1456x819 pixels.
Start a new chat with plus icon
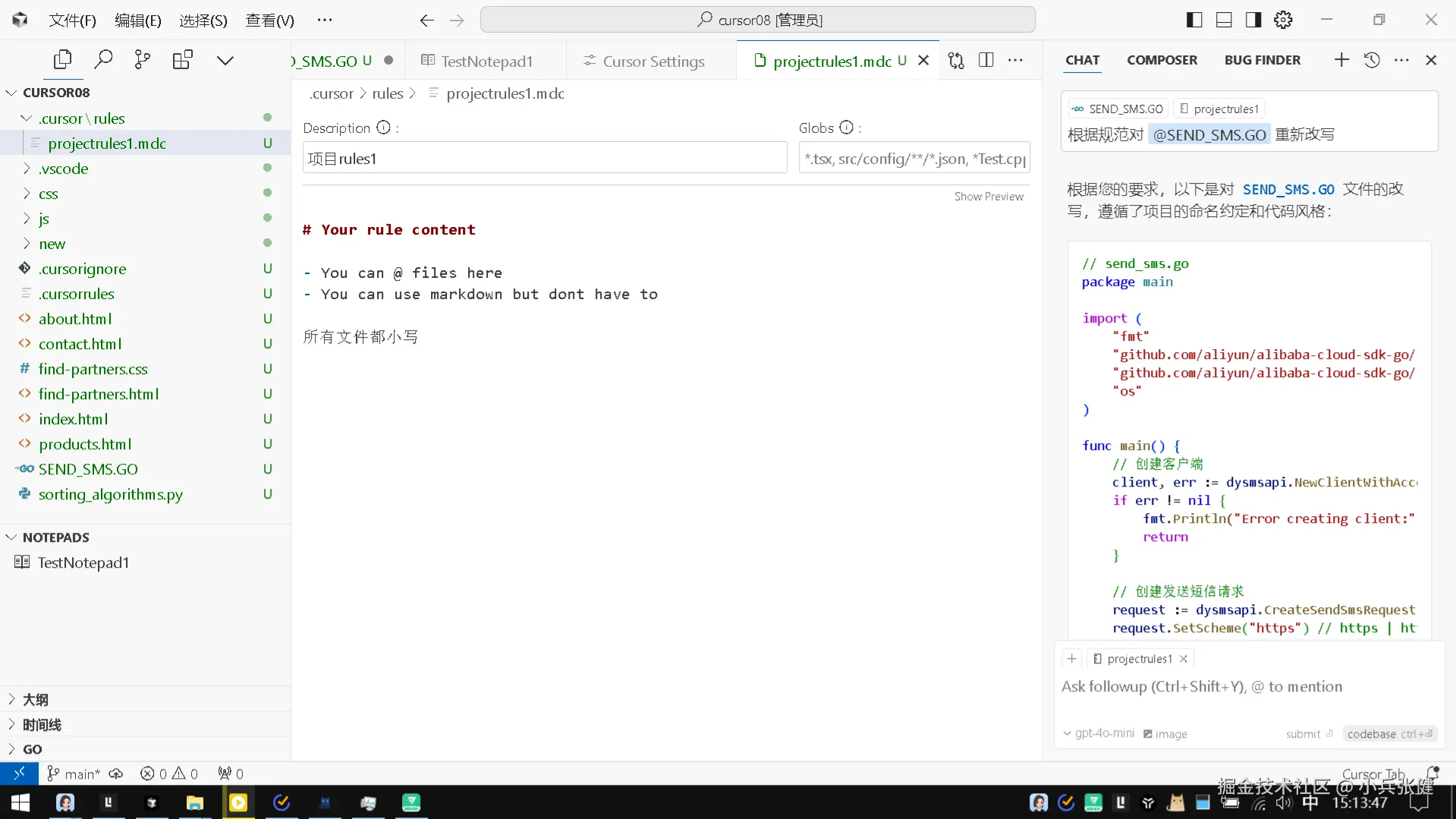[x=1341, y=60]
